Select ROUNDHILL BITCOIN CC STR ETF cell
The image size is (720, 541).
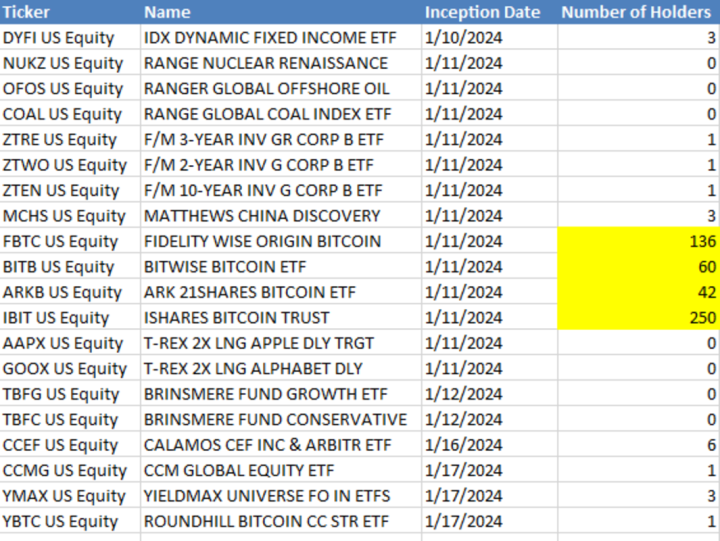281,521
